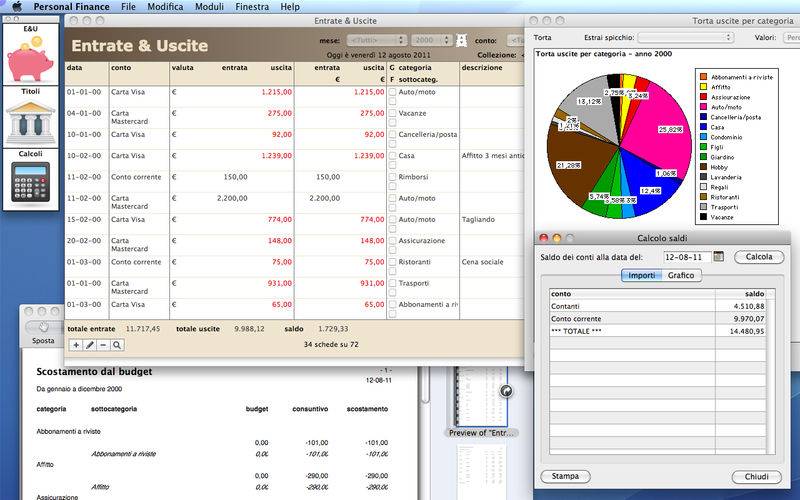Click the magenta Auto/moto legend swatch
The image size is (800, 500).
click(x=704, y=105)
